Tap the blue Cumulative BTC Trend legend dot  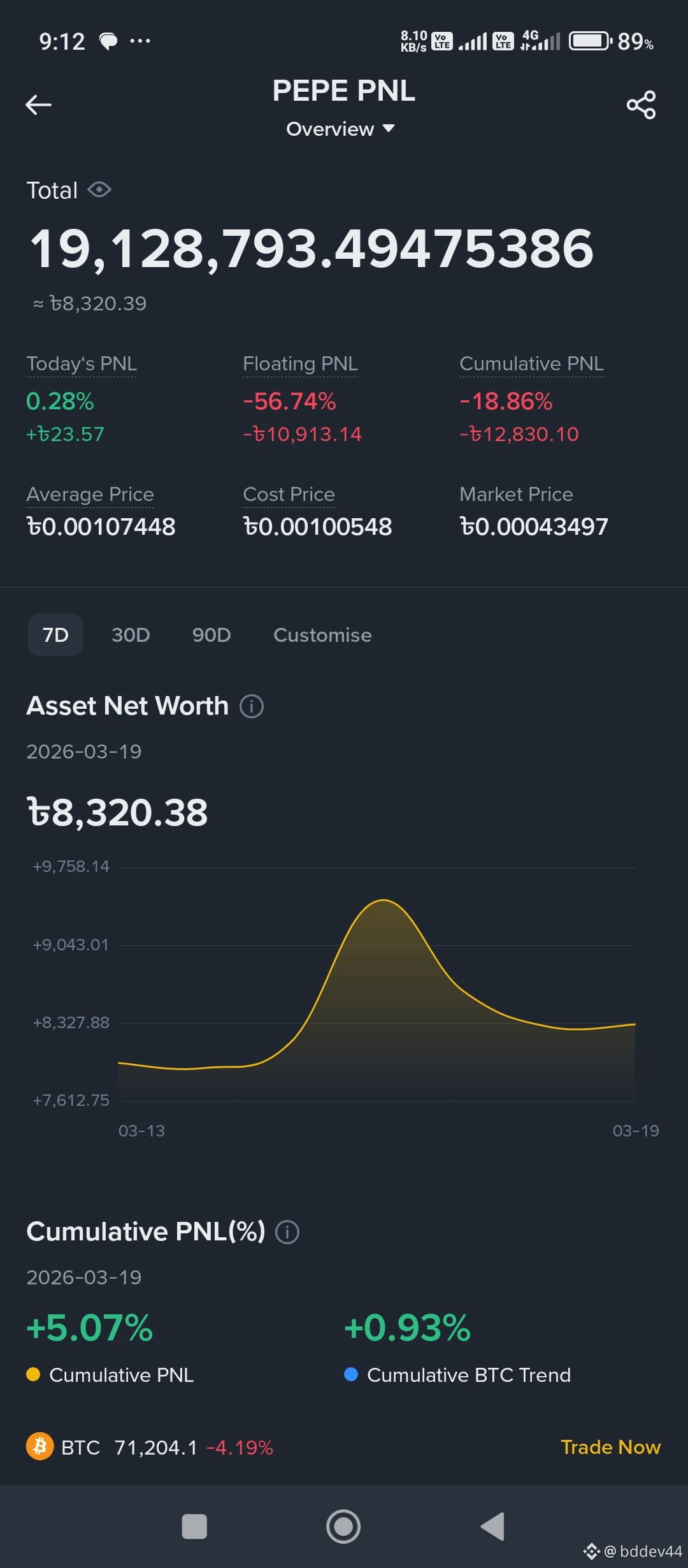[x=350, y=1374]
